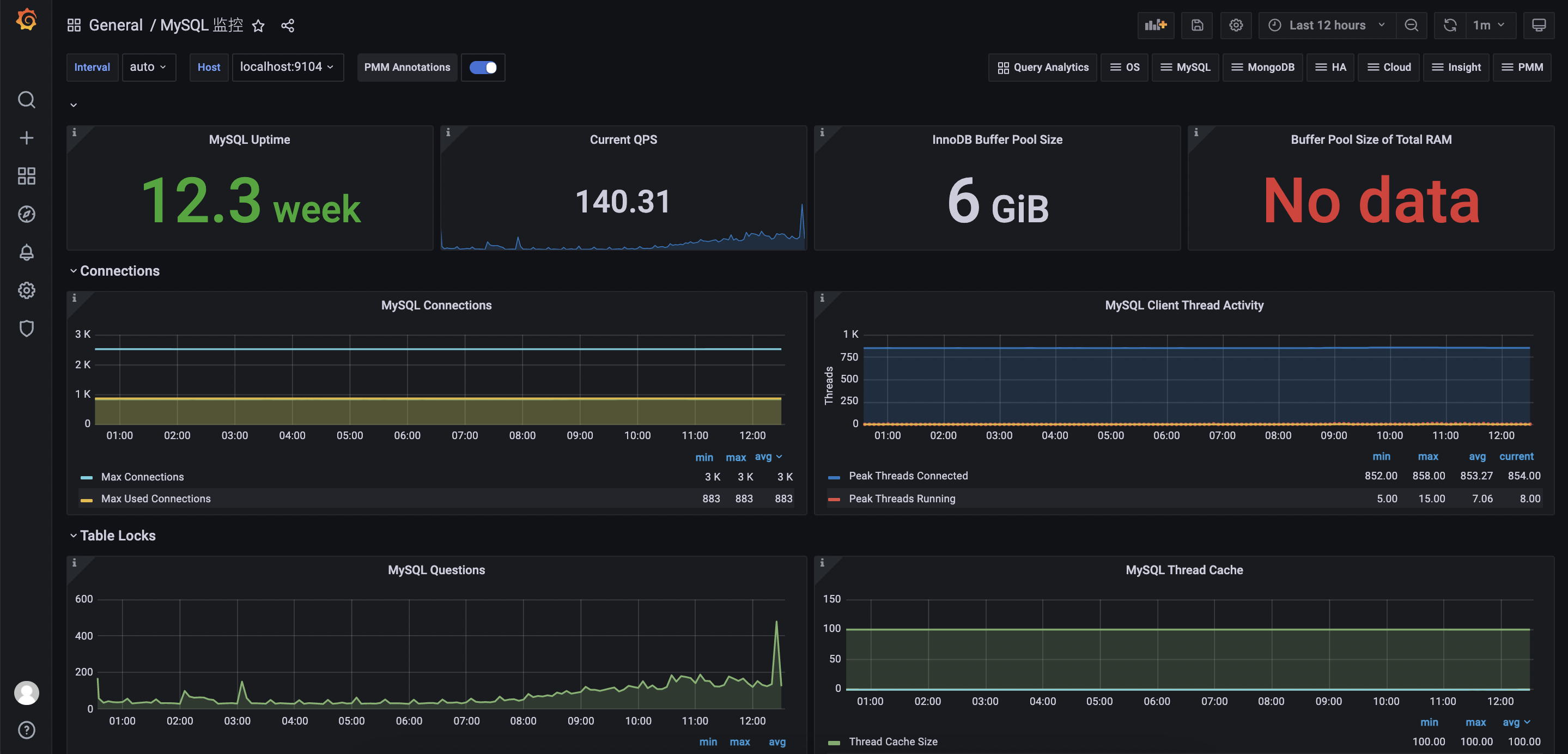Sort Thread Cache legend by avg

click(1516, 722)
